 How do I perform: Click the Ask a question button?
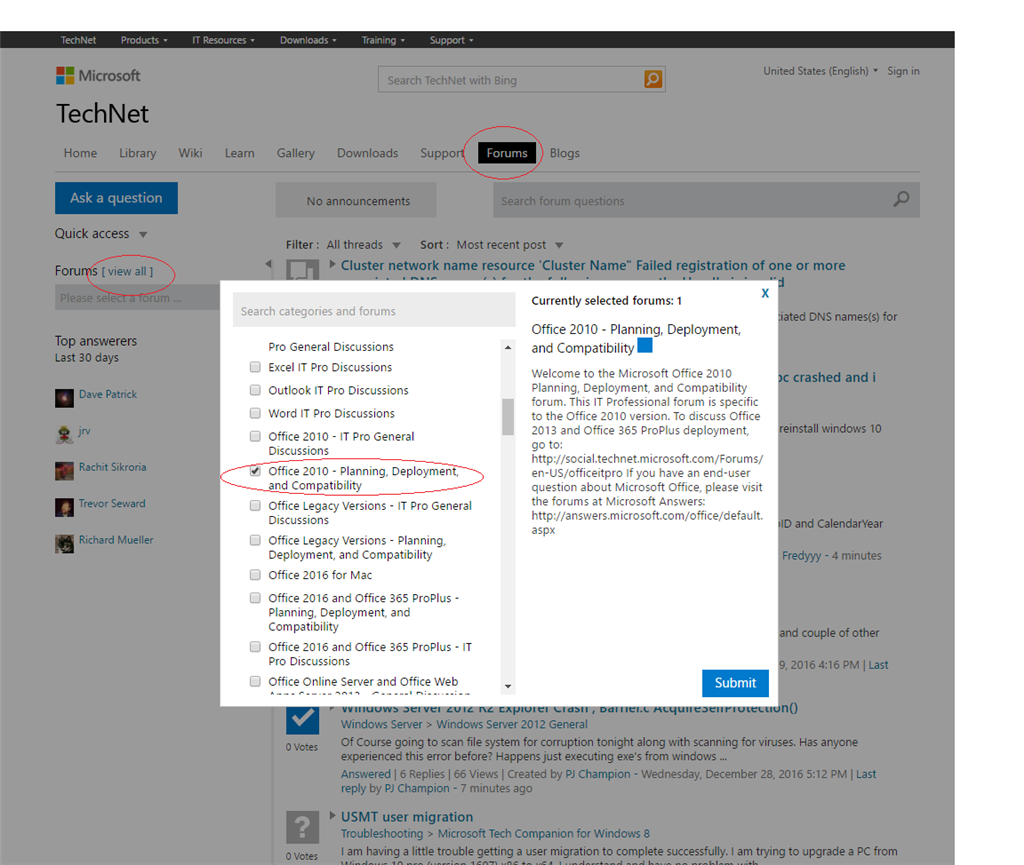coord(116,198)
